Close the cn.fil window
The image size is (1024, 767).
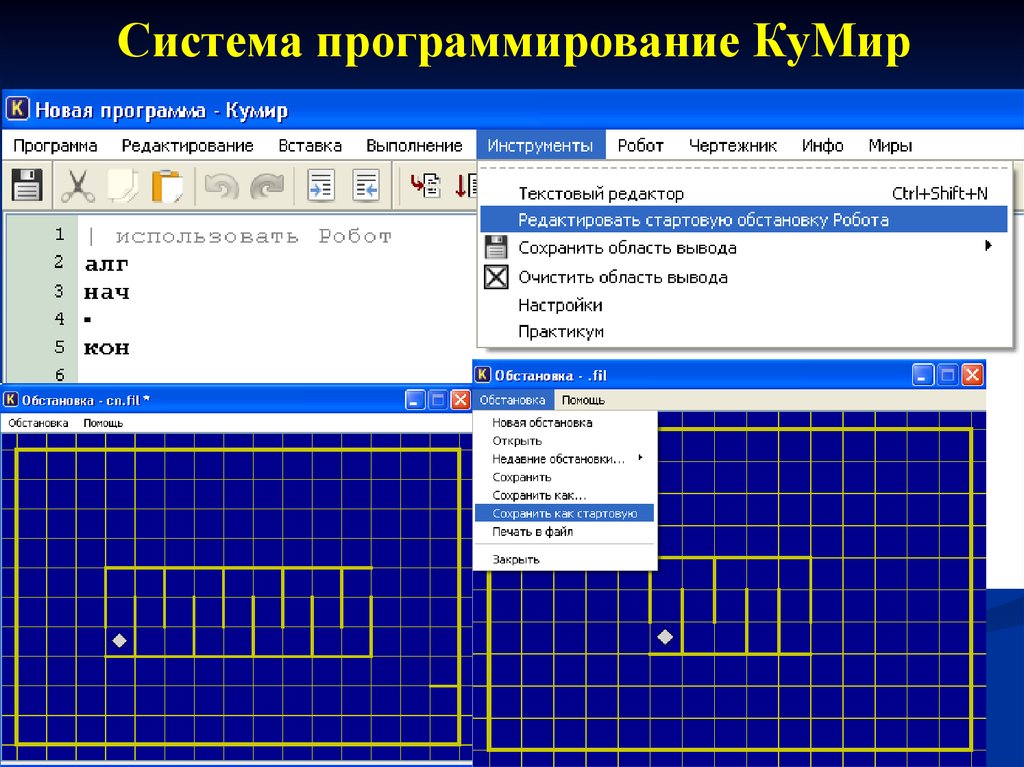tap(460, 399)
